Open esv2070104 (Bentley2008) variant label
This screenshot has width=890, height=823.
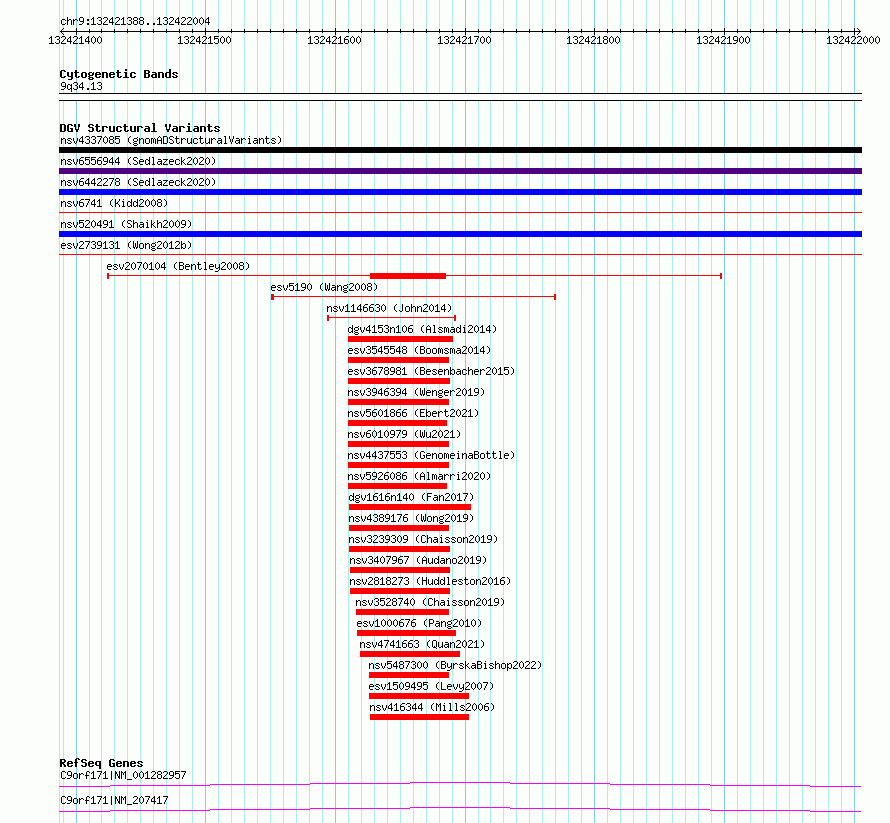tap(178, 266)
